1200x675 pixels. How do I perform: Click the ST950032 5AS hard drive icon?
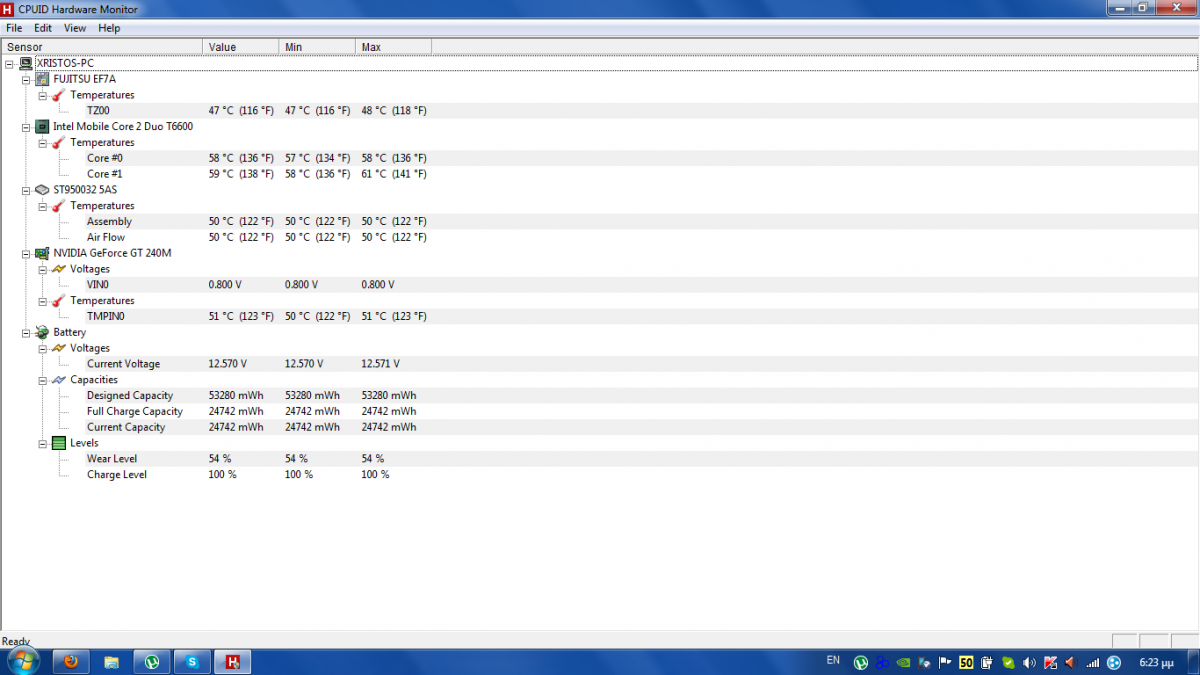[42, 190]
